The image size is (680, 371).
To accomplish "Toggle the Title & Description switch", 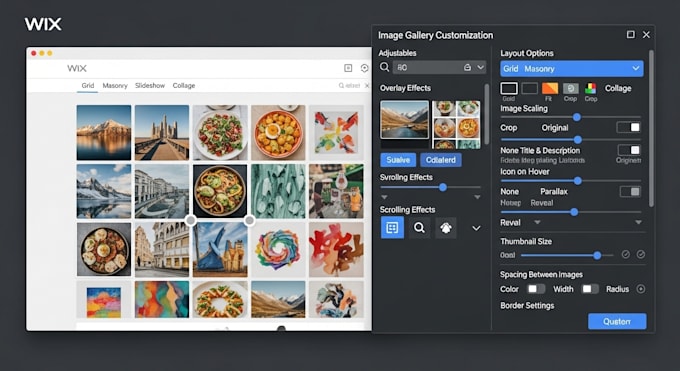I will pyautogui.click(x=629, y=150).
